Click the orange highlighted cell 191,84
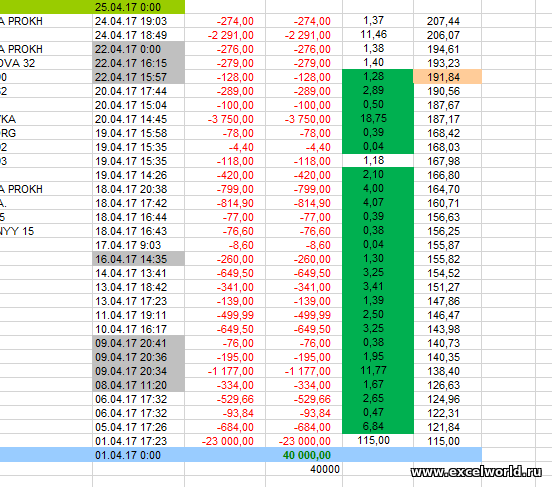This screenshot has height=487, width=552. (447, 77)
